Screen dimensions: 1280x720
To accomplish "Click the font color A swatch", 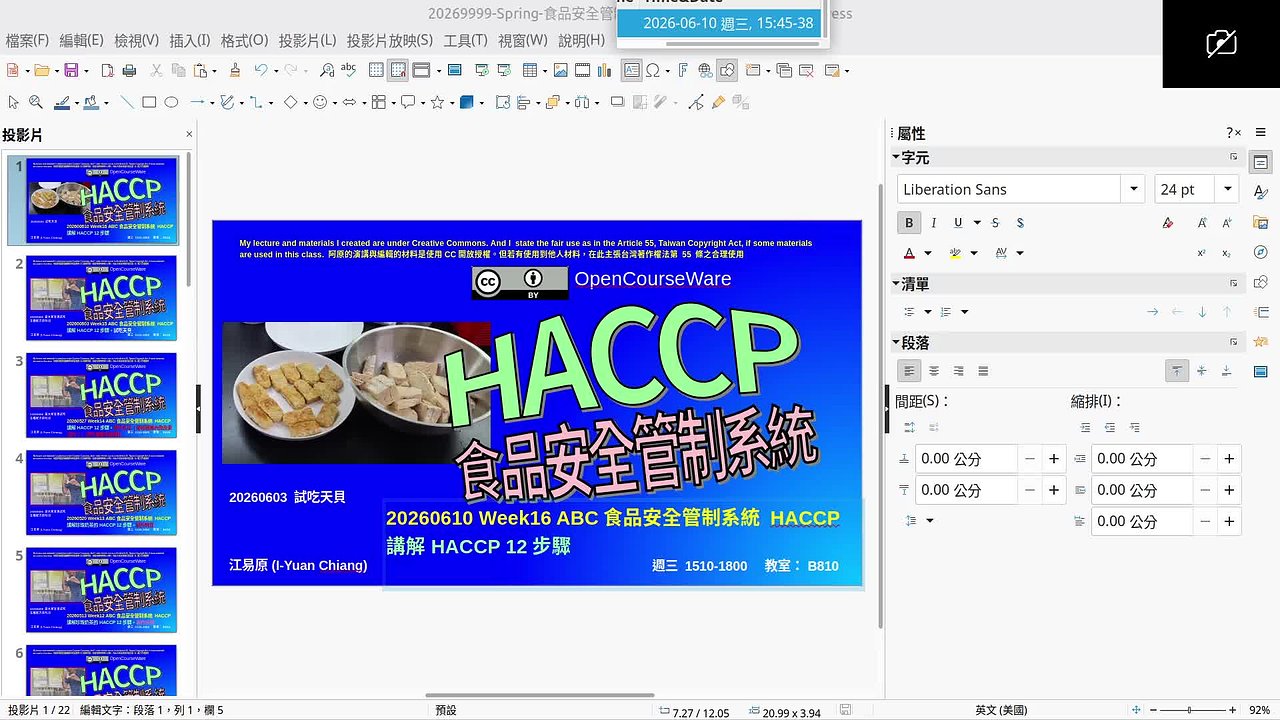I will pos(910,253).
